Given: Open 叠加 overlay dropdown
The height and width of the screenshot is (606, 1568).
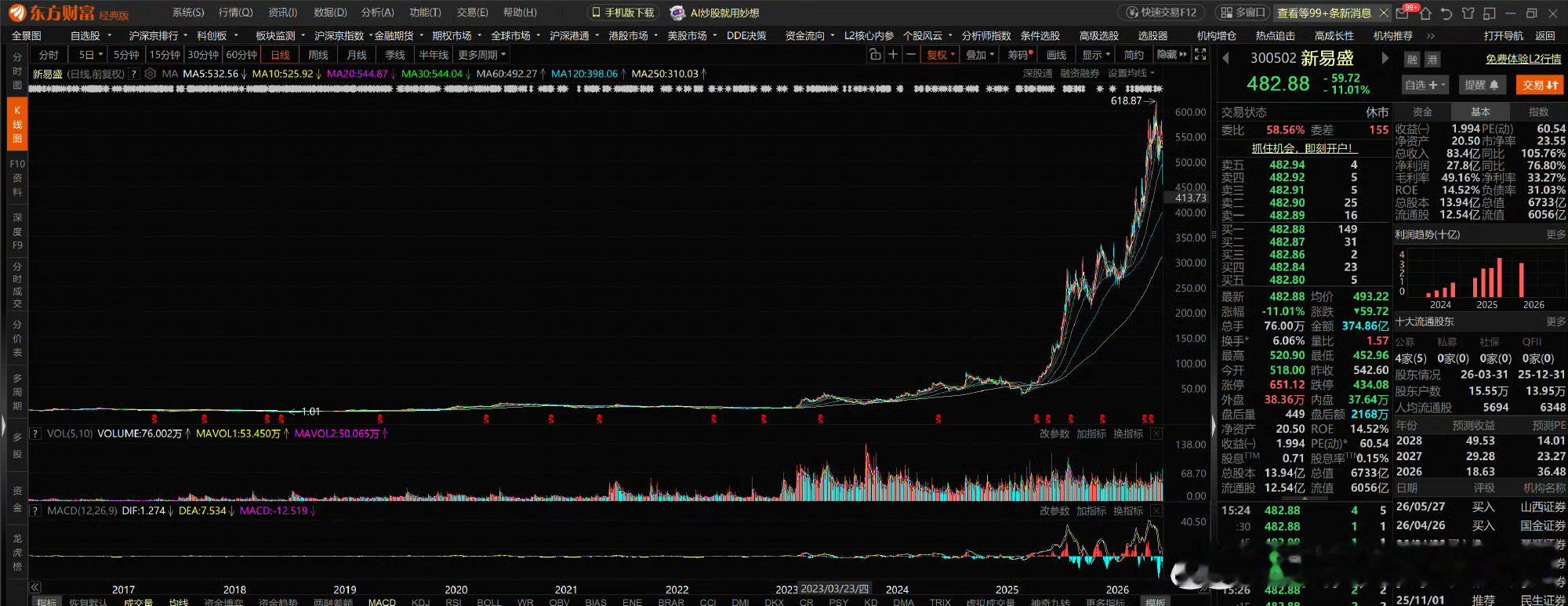Looking at the screenshot, I should 980,55.
